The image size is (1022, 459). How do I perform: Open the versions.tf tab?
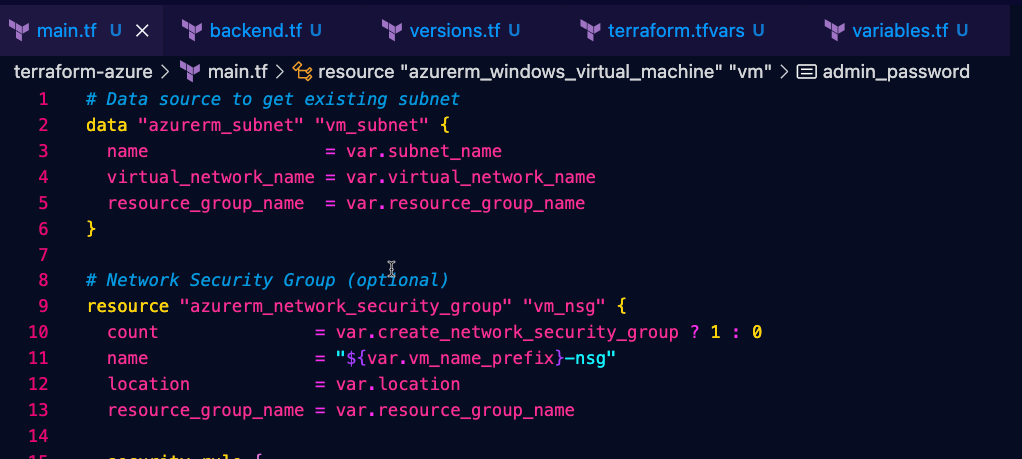[464, 30]
